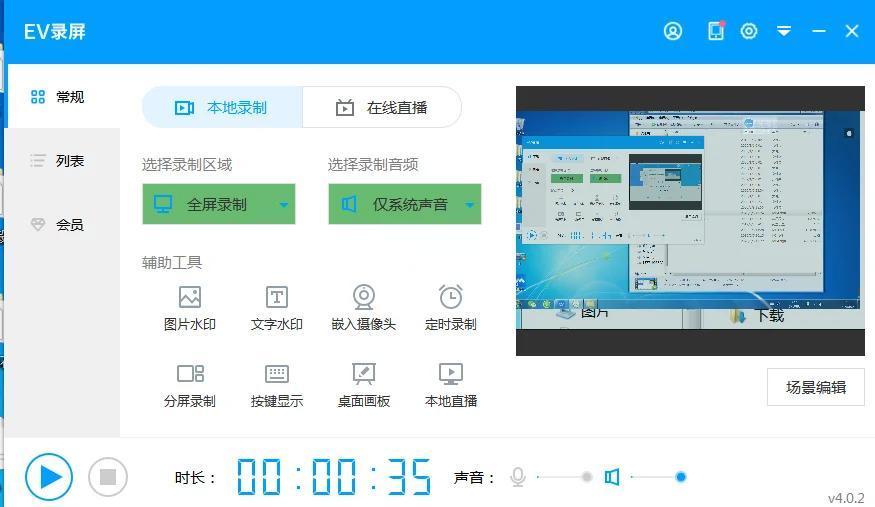Open the 定时录制 scheduled recording tool
Viewport: 875px width, 507px height.
pyautogui.click(x=450, y=298)
